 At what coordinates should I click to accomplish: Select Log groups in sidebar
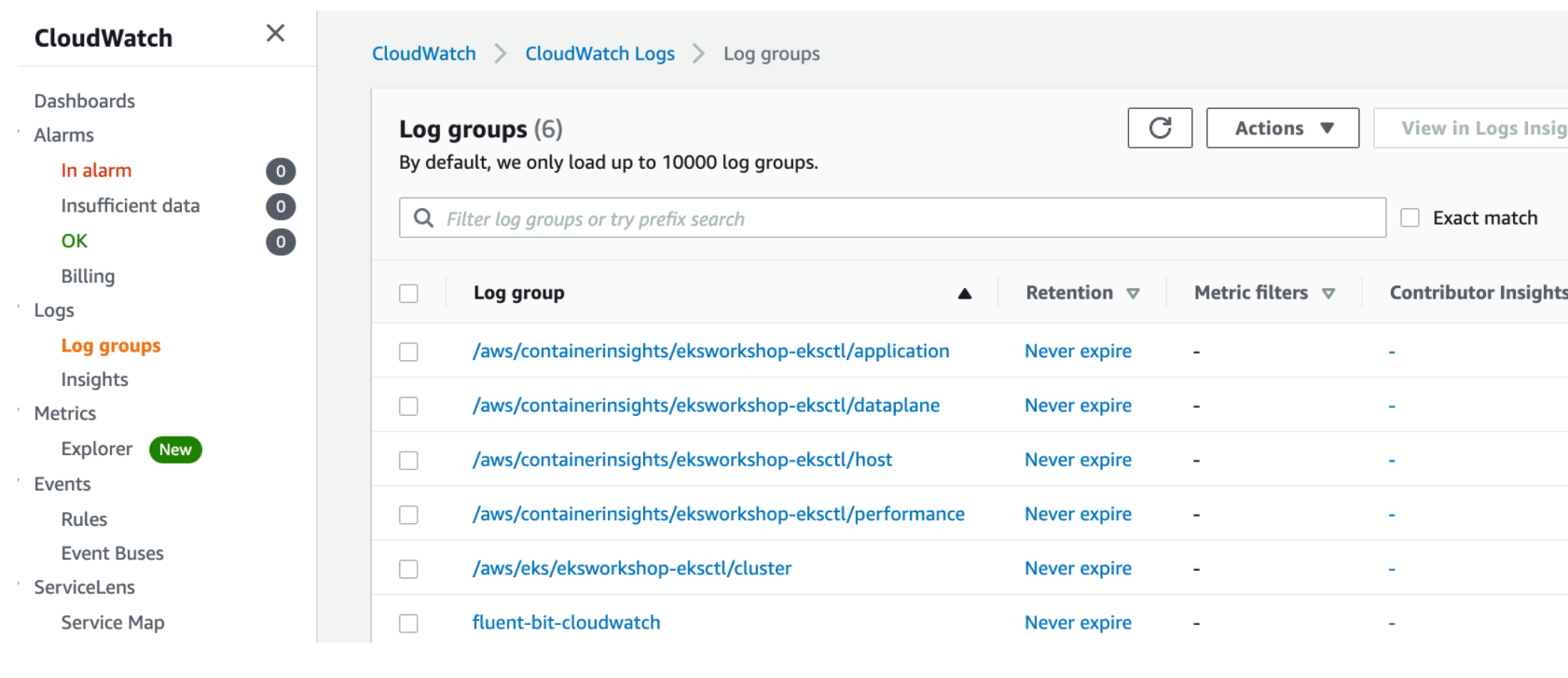pyautogui.click(x=111, y=346)
